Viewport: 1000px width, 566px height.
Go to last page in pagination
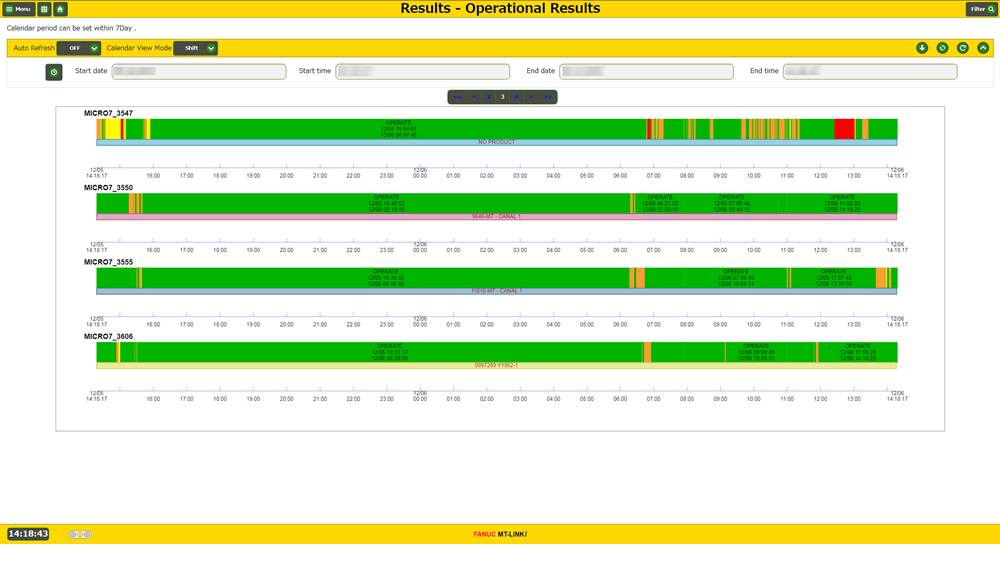click(548, 97)
